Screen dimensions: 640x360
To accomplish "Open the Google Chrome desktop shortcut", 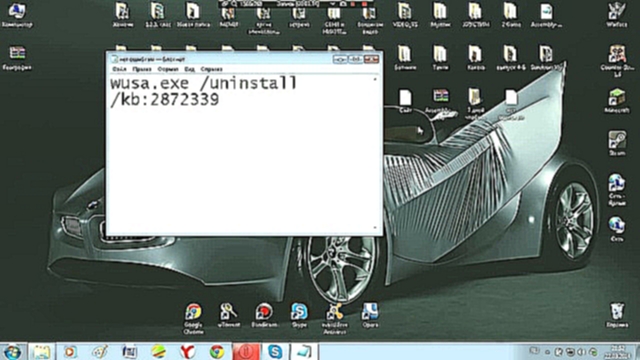I will coord(193,318).
